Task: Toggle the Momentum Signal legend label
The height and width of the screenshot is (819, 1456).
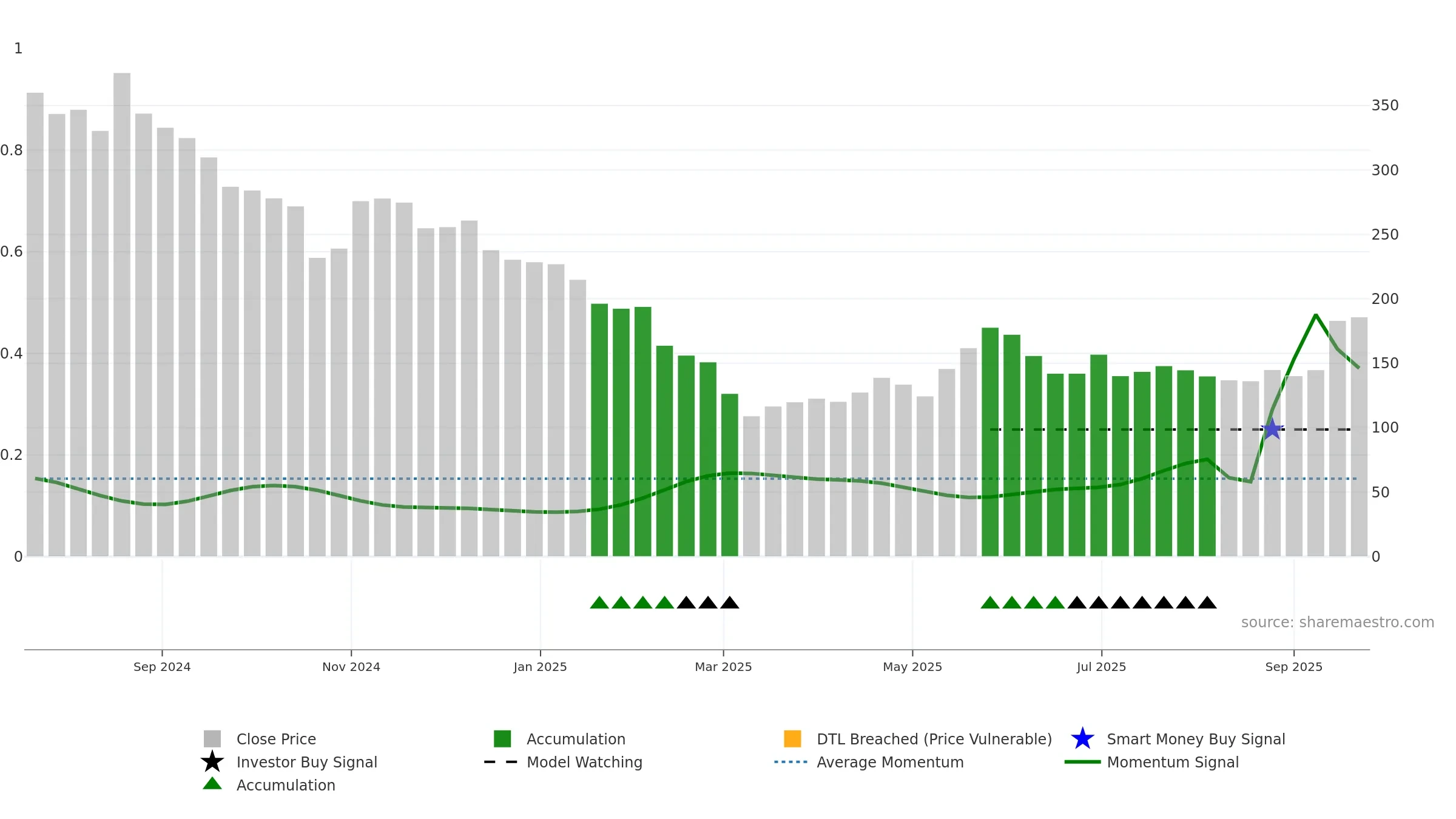Action: click(1173, 762)
